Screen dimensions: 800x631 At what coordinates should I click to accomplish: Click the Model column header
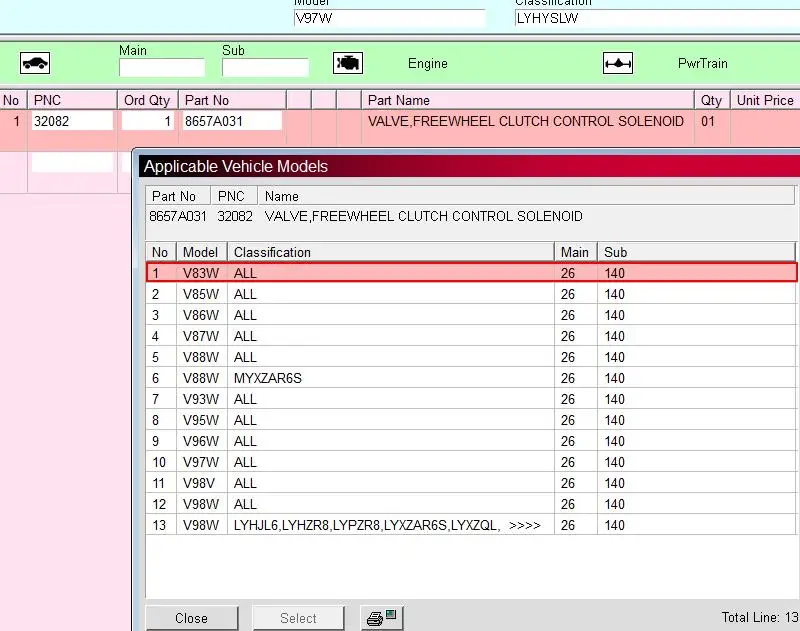click(201, 252)
